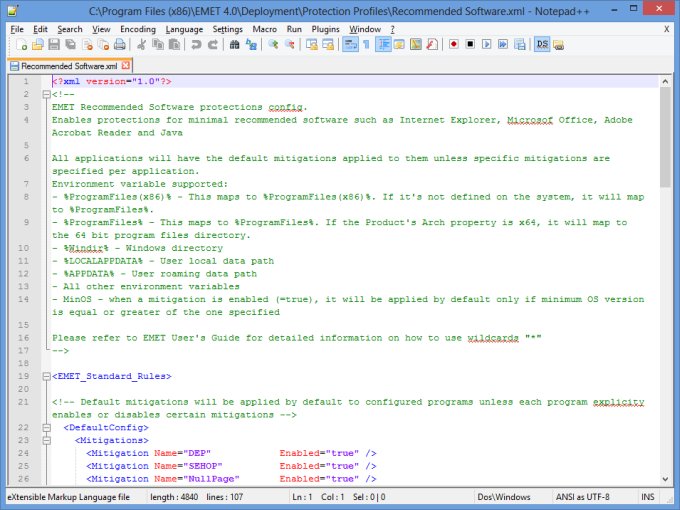
Task: Open the Language menu
Action: coord(184,29)
